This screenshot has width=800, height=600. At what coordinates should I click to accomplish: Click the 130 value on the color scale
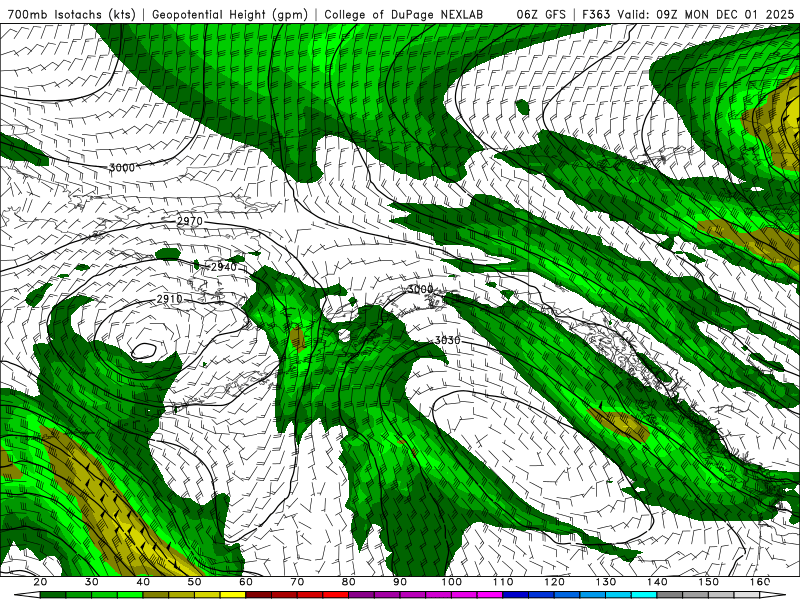[606, 582]
